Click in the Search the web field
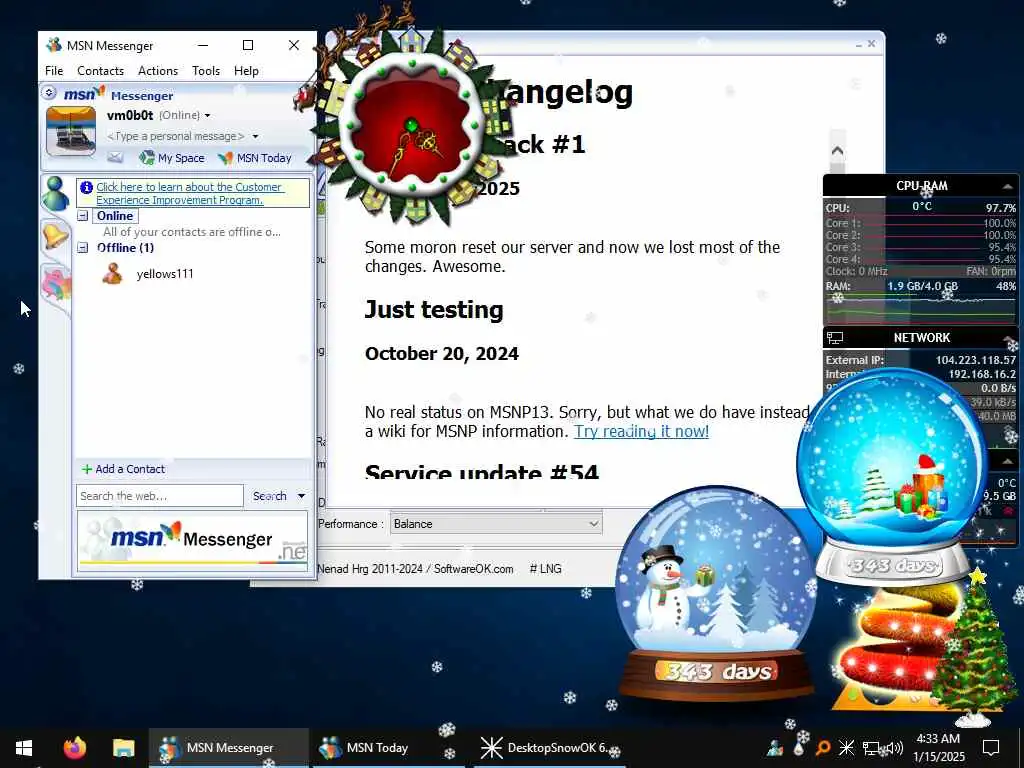The image size is (1024, 768). click(x=159, y=496)
